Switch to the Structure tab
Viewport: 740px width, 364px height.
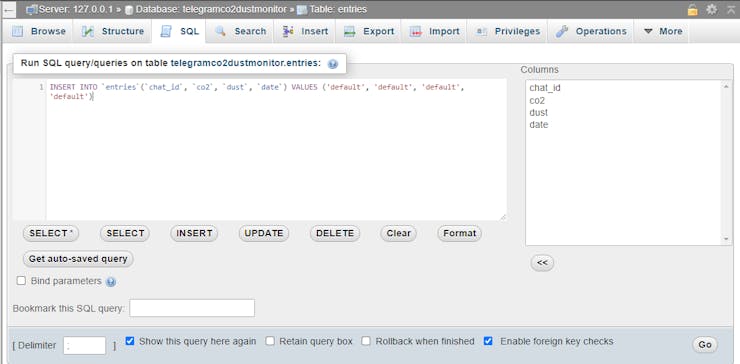coord(113,32)
